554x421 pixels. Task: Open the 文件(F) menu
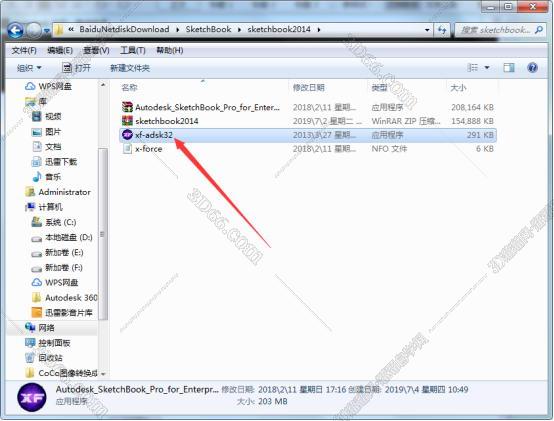(x=24, y=51)
